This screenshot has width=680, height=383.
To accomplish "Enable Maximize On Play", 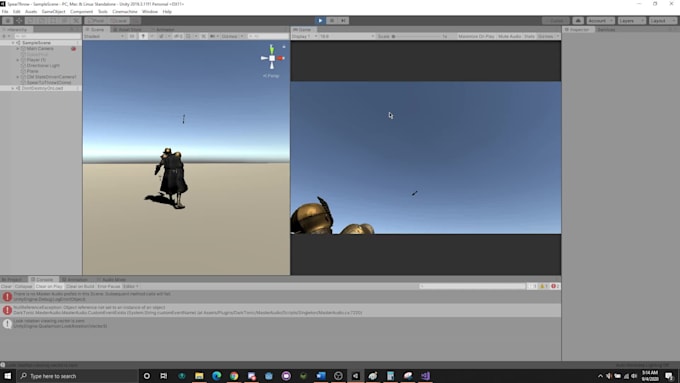I will coord(476,36).
